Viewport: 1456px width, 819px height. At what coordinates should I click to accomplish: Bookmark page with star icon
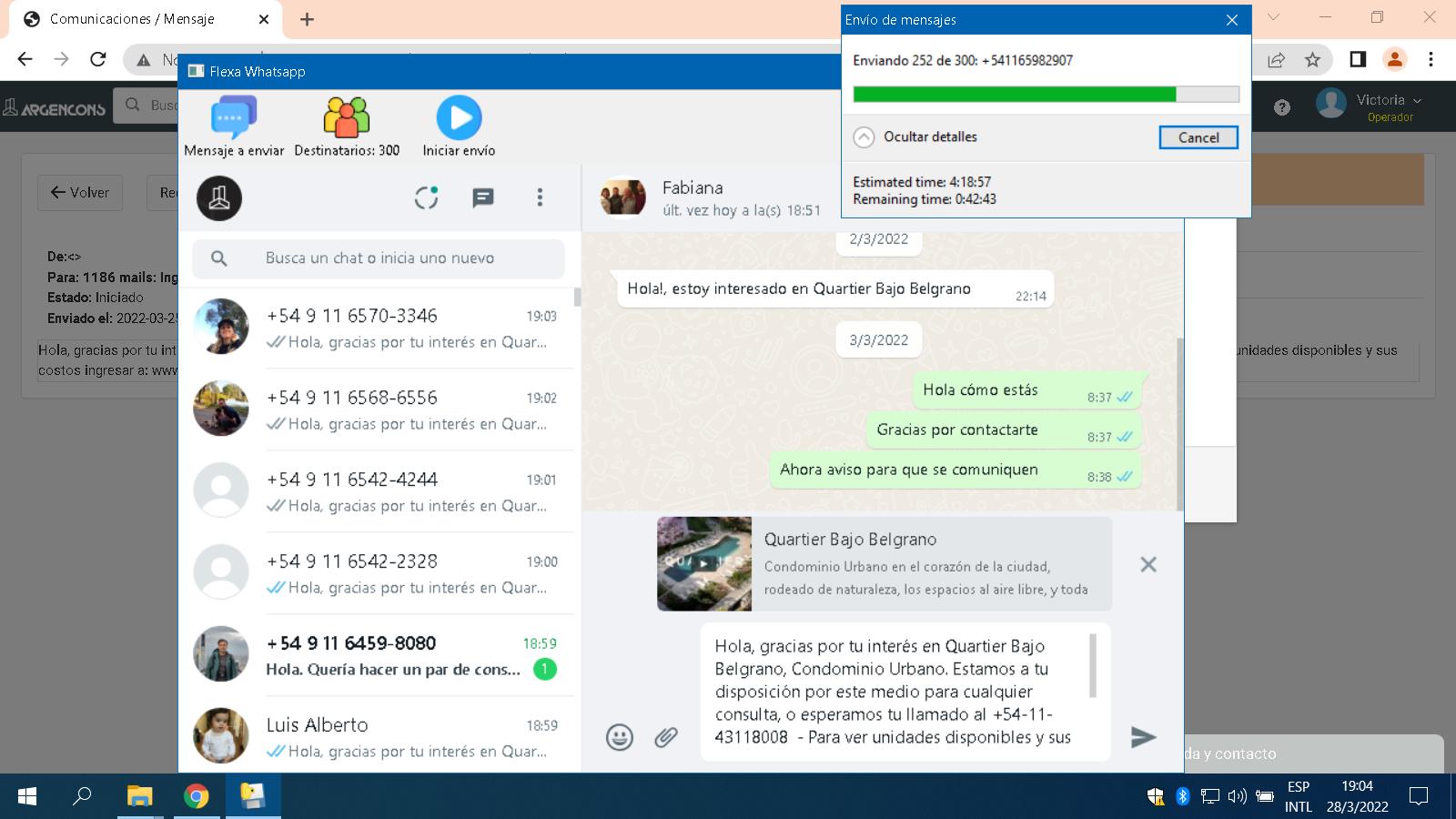1312,59
